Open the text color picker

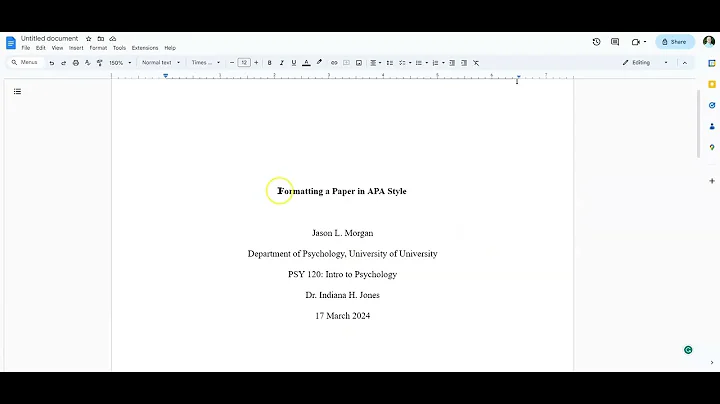306,63
